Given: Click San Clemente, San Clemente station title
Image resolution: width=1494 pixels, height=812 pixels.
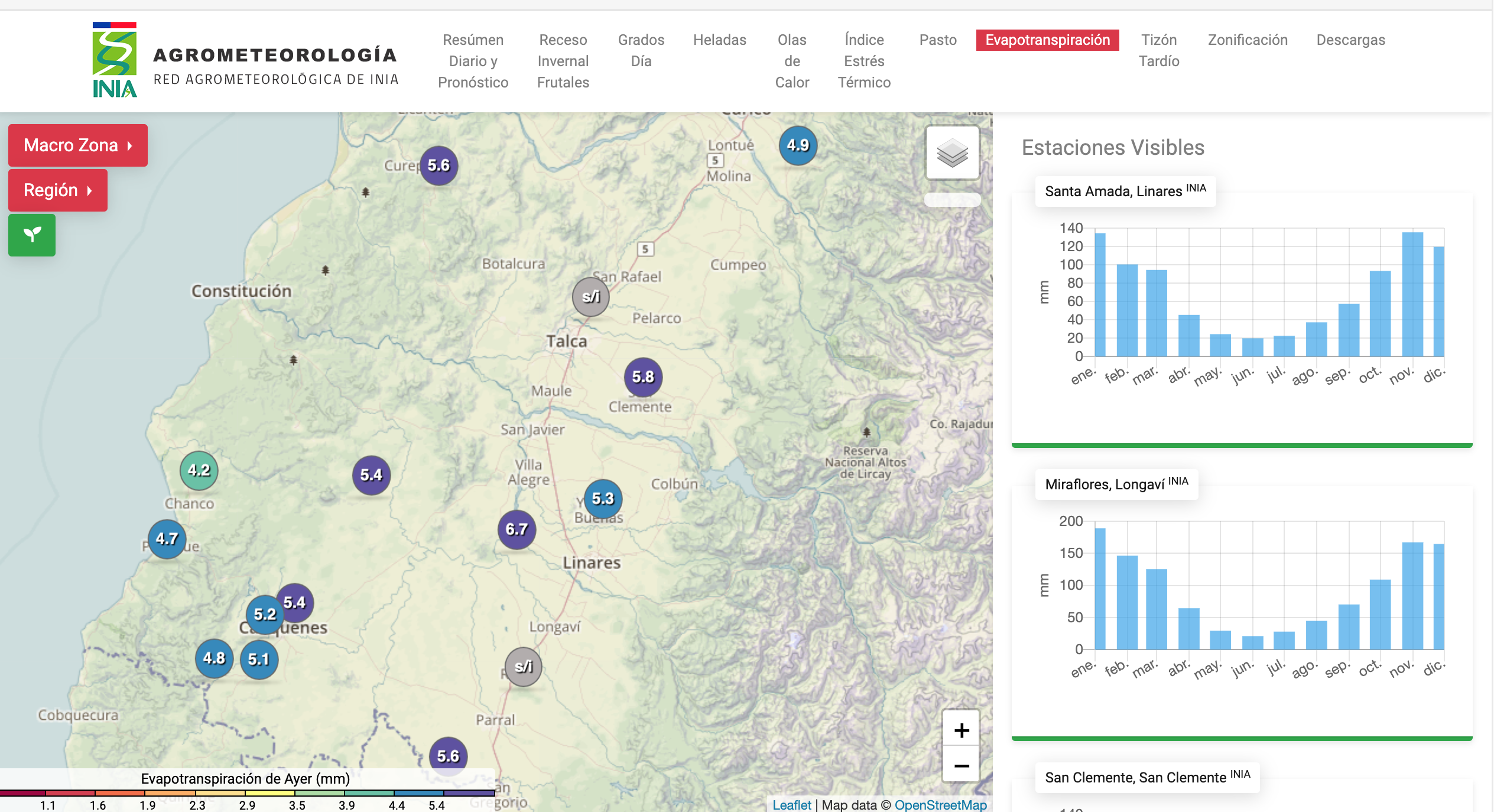Looking at the screenshot, I should point(1147,777).
